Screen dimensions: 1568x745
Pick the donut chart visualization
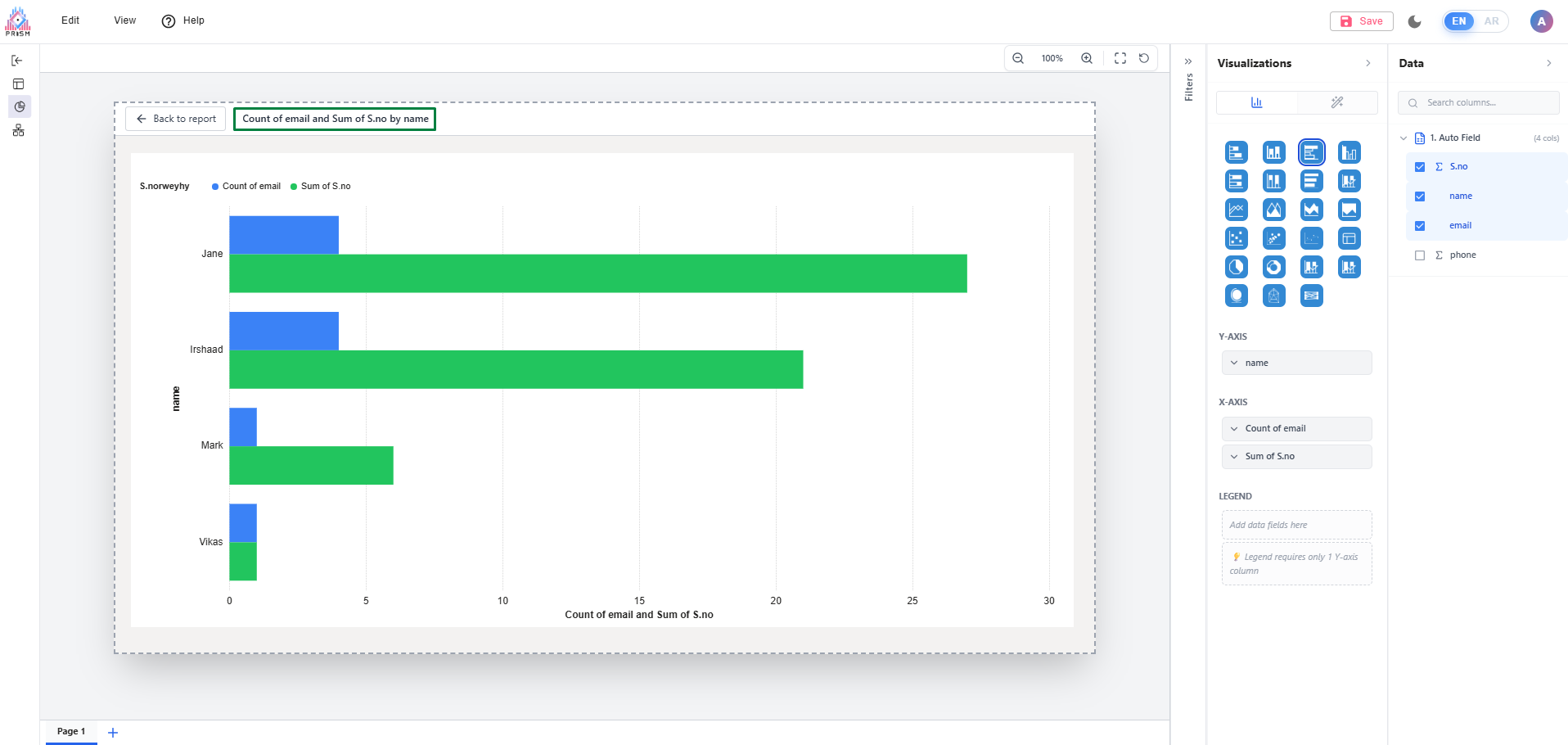click(x=1273, y=267)
